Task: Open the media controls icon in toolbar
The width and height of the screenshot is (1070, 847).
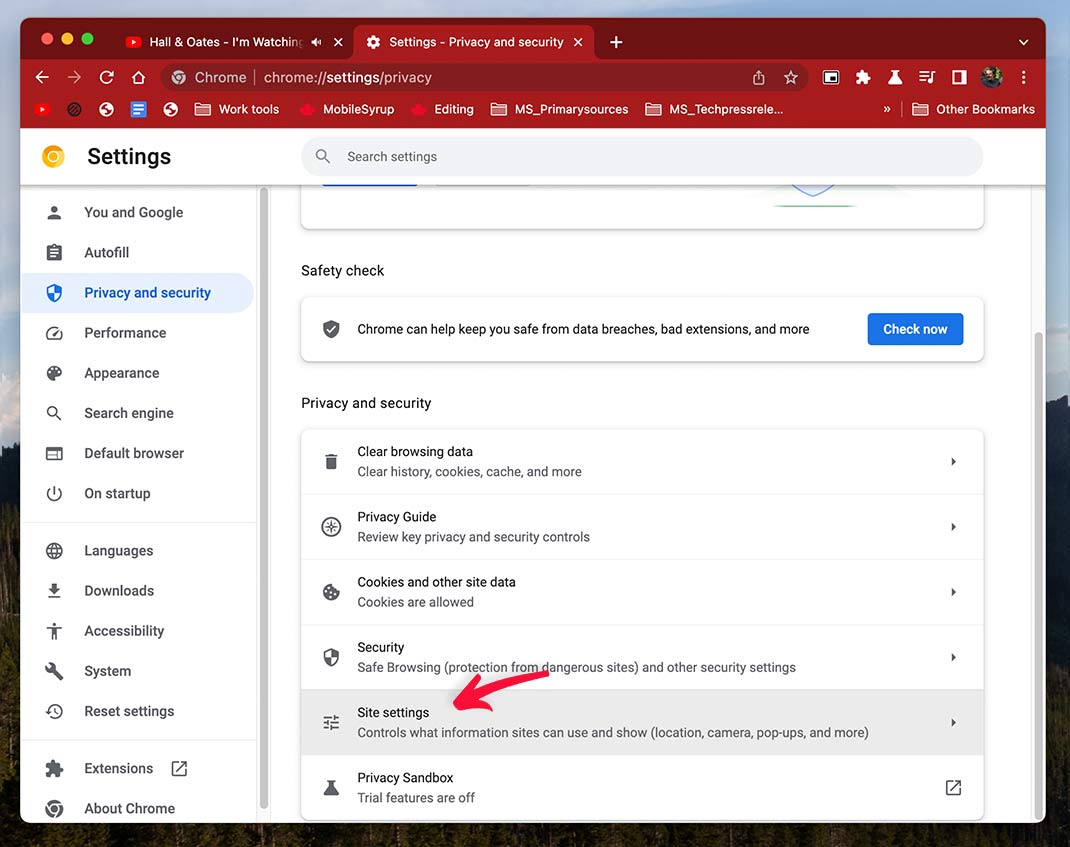Action: [927, 77]
